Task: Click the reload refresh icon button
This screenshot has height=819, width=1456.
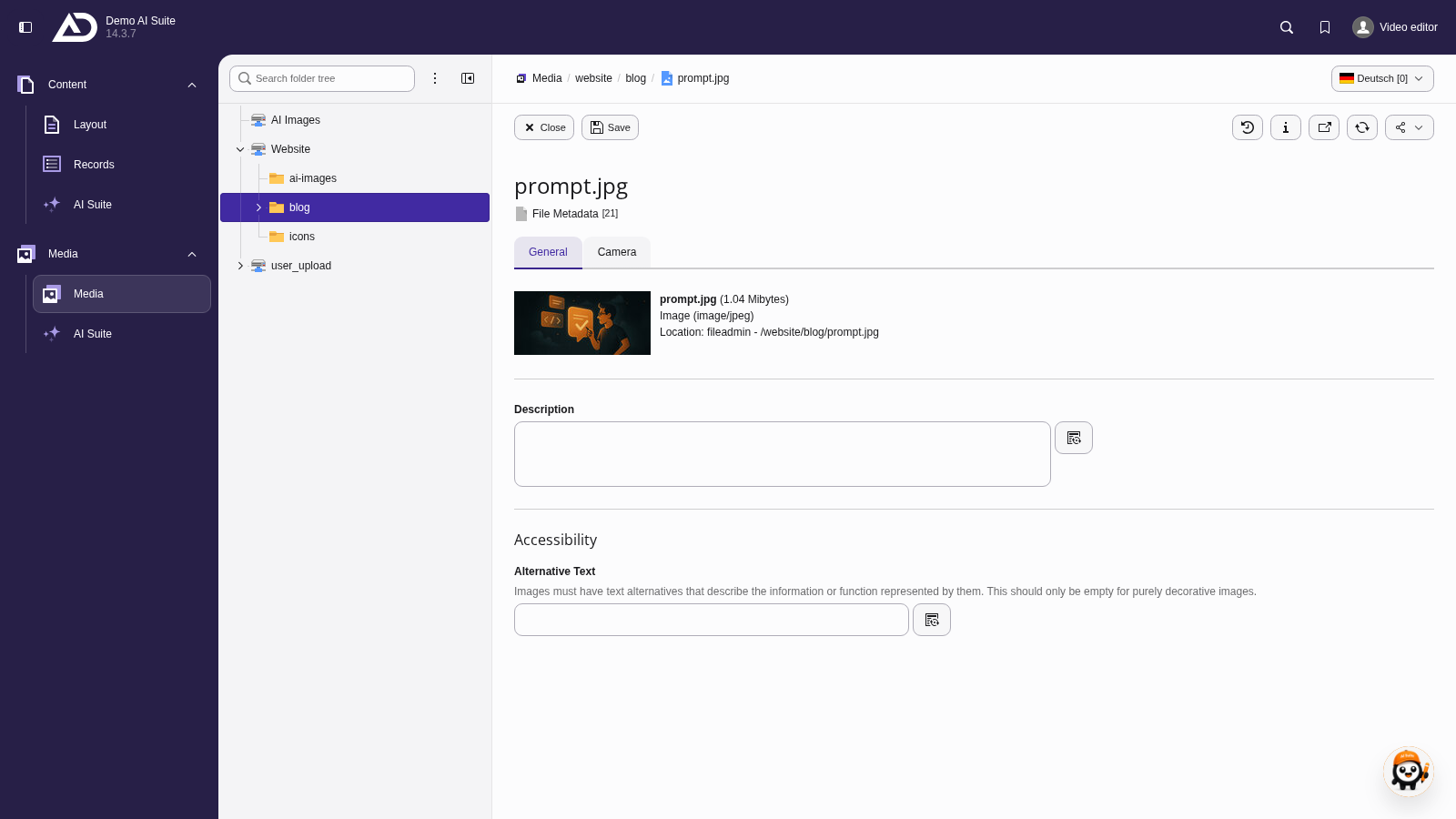Action: [1362, 127]
